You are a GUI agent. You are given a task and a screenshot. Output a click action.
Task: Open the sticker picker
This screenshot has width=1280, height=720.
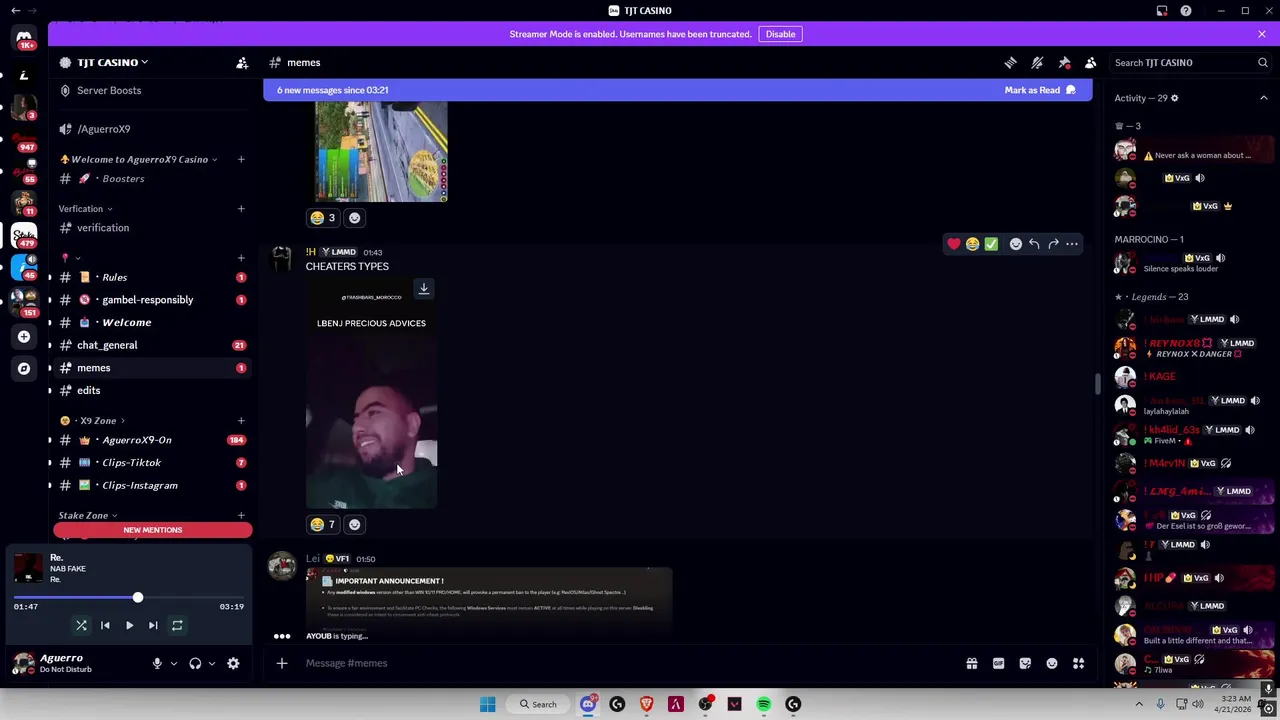[x=1025, y=663]
